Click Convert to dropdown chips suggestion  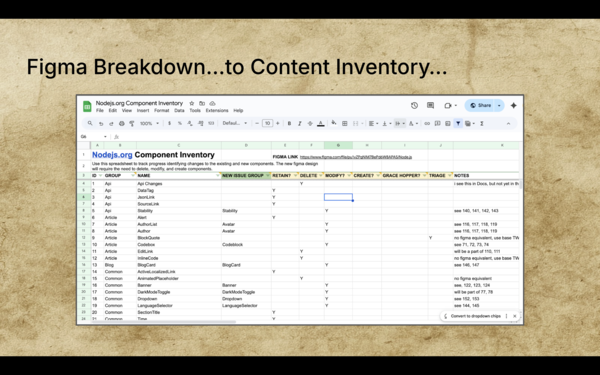point(475,316)
